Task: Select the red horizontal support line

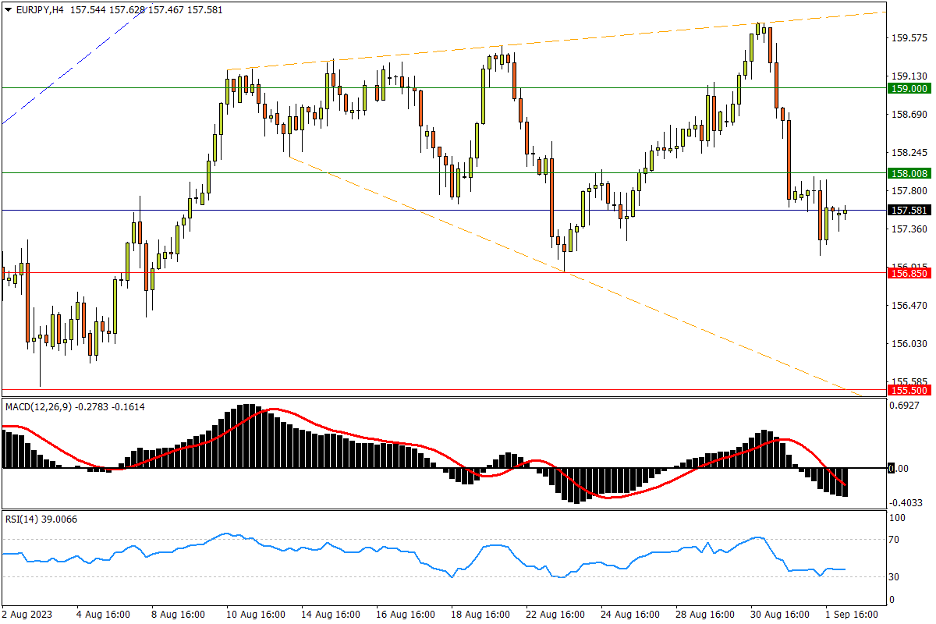Action: (400, 272)
